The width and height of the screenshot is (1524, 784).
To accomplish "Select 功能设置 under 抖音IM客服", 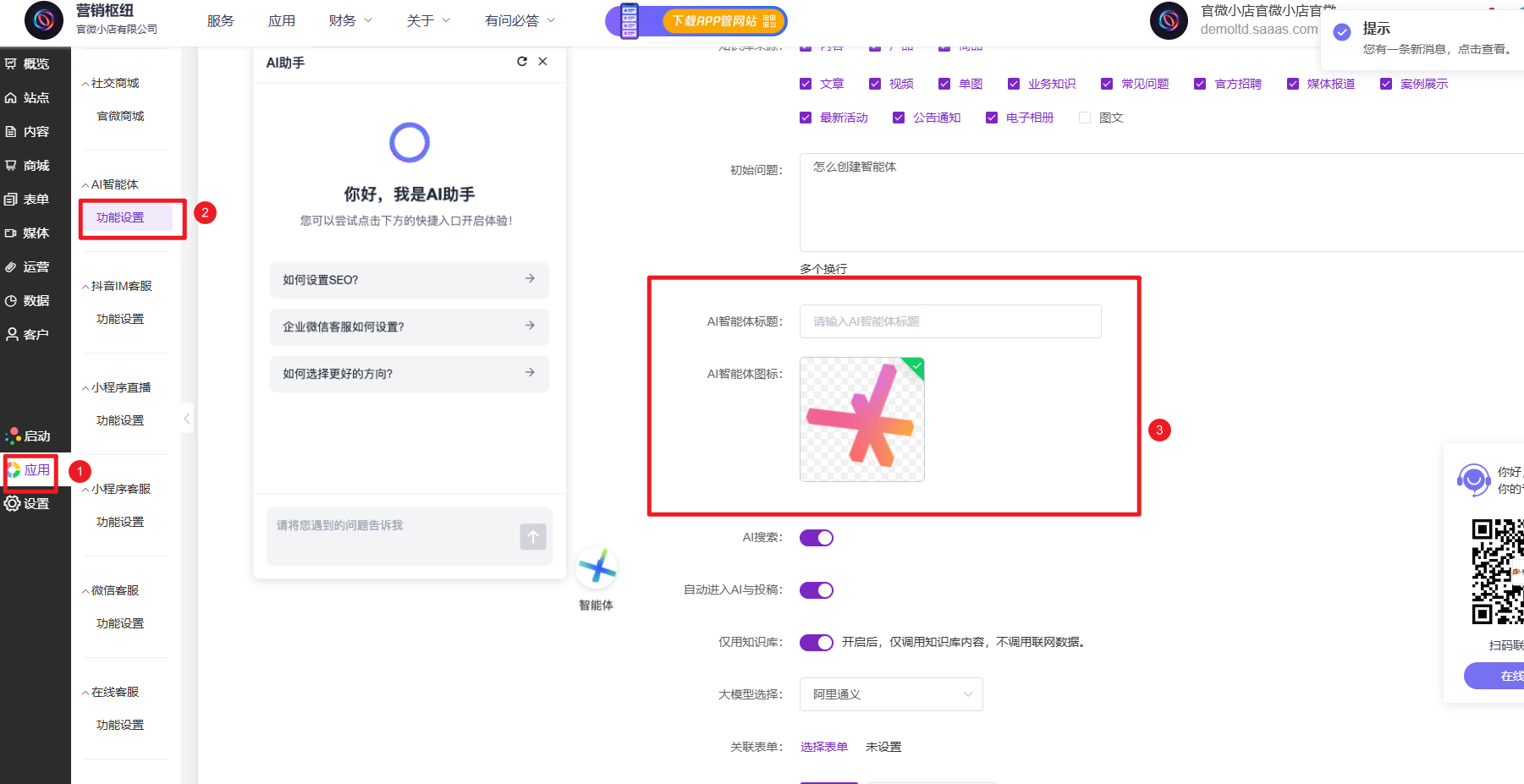I will (120, 319).
